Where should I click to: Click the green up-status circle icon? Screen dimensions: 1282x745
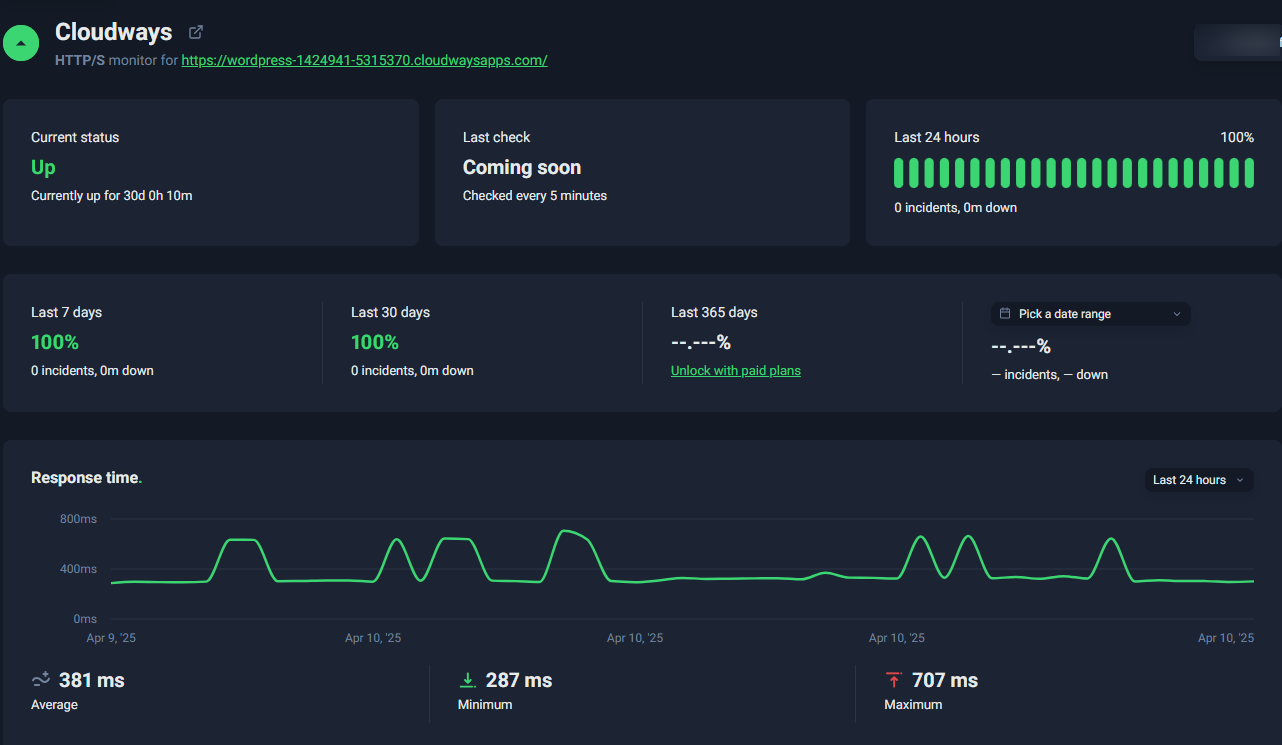point(21,43)
